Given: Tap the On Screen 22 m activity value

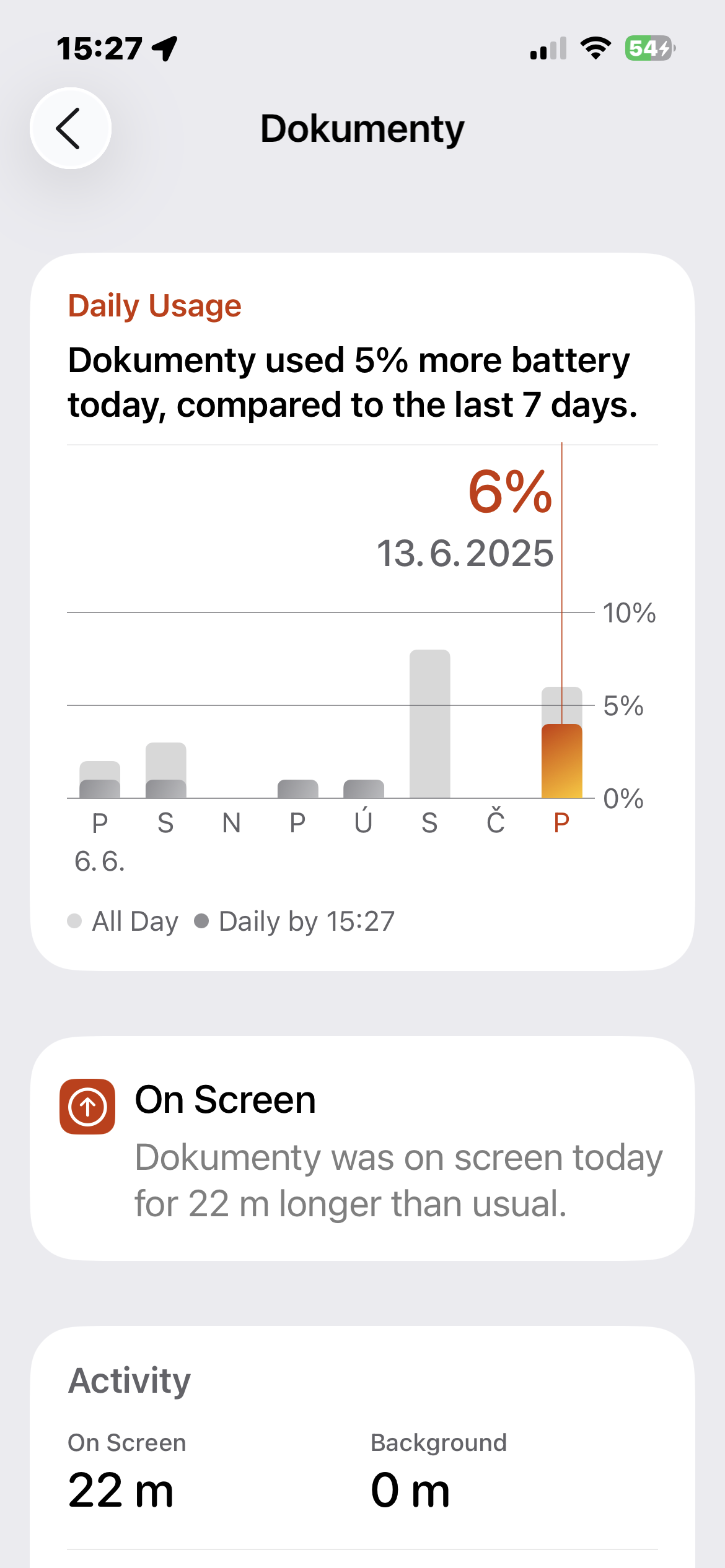Looking at the screenshot, I should click(x=121, y=1490).
